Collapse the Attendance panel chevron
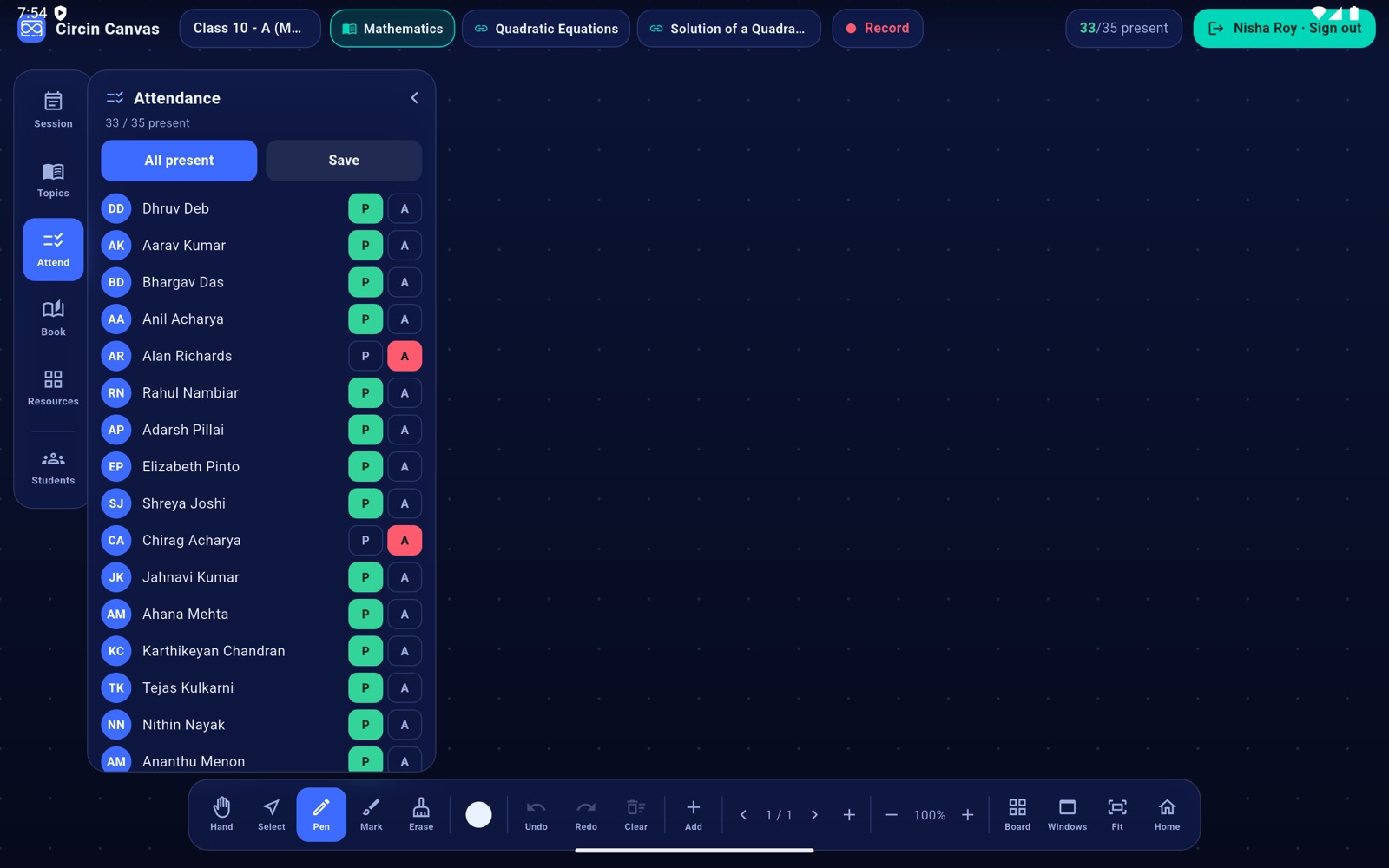The image size is (1389, 868). (x=414, y=98)
